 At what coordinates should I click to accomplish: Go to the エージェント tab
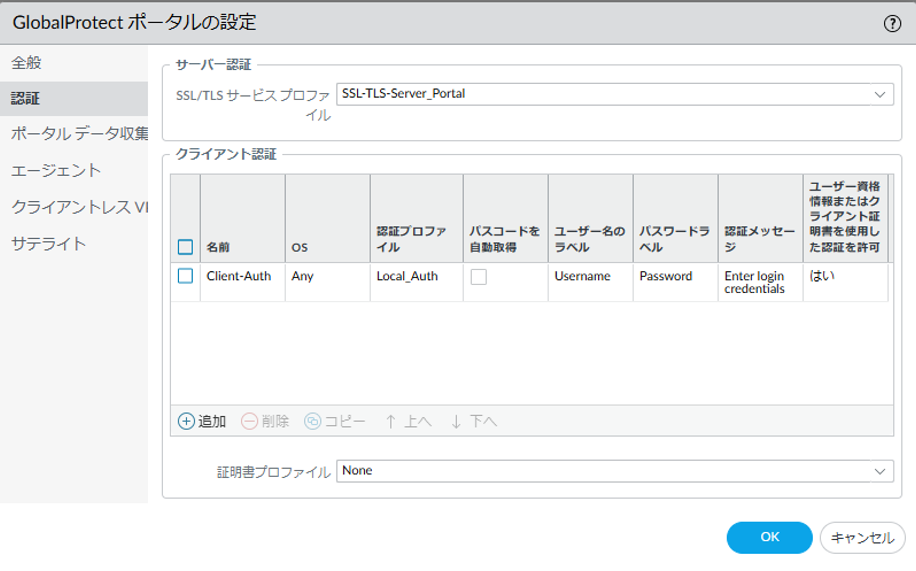56,170
